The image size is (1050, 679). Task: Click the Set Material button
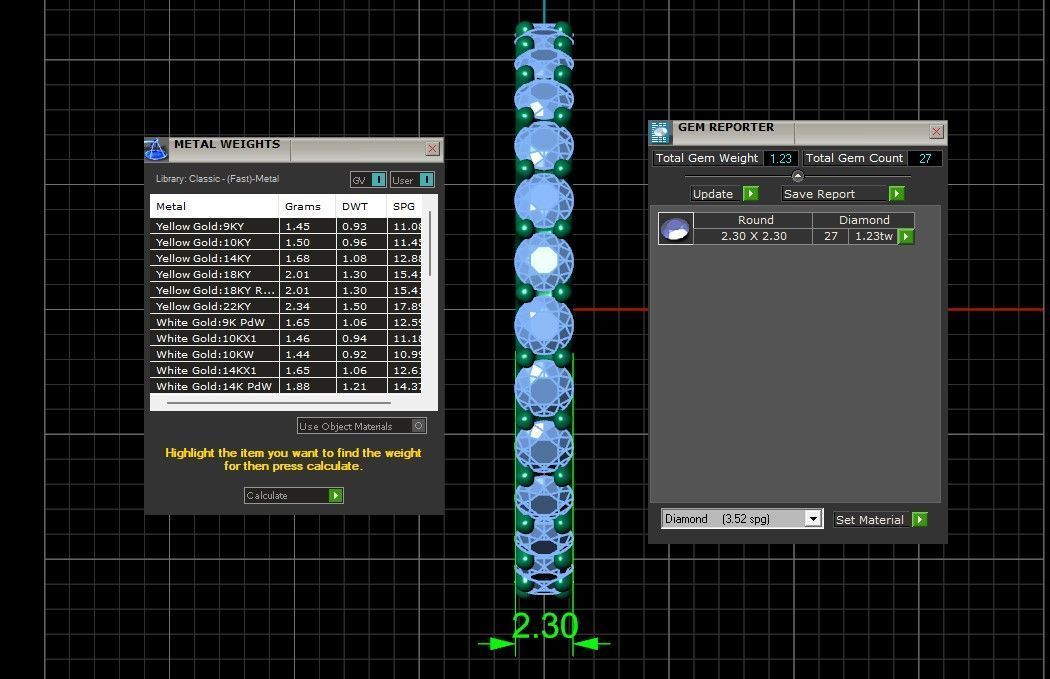881,520
